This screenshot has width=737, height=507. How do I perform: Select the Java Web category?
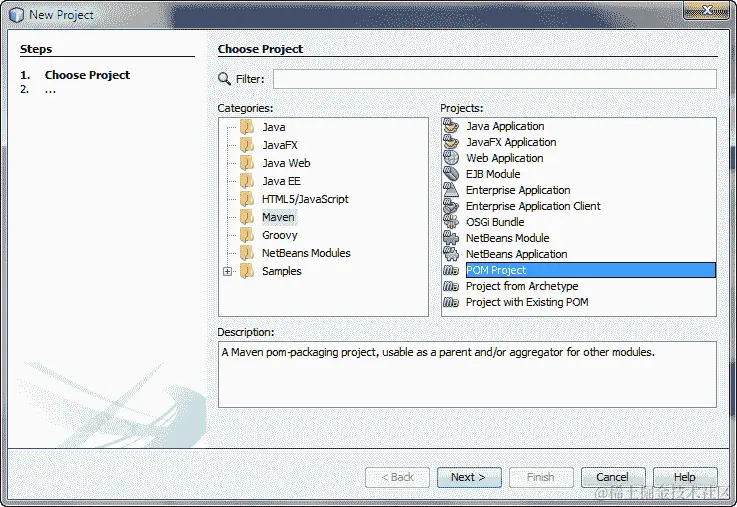tap(286, 163)
